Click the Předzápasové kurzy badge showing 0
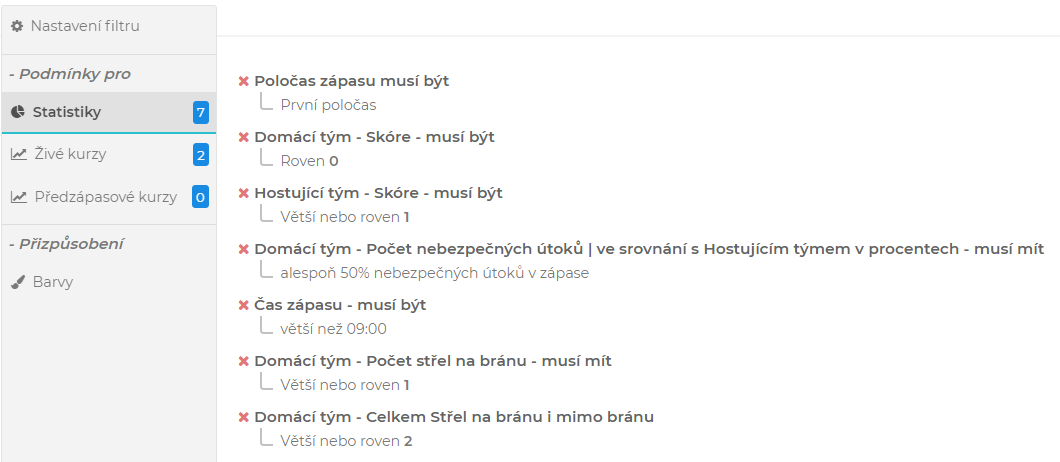Viewport: 1060px width, 462px height. point(201,197)
